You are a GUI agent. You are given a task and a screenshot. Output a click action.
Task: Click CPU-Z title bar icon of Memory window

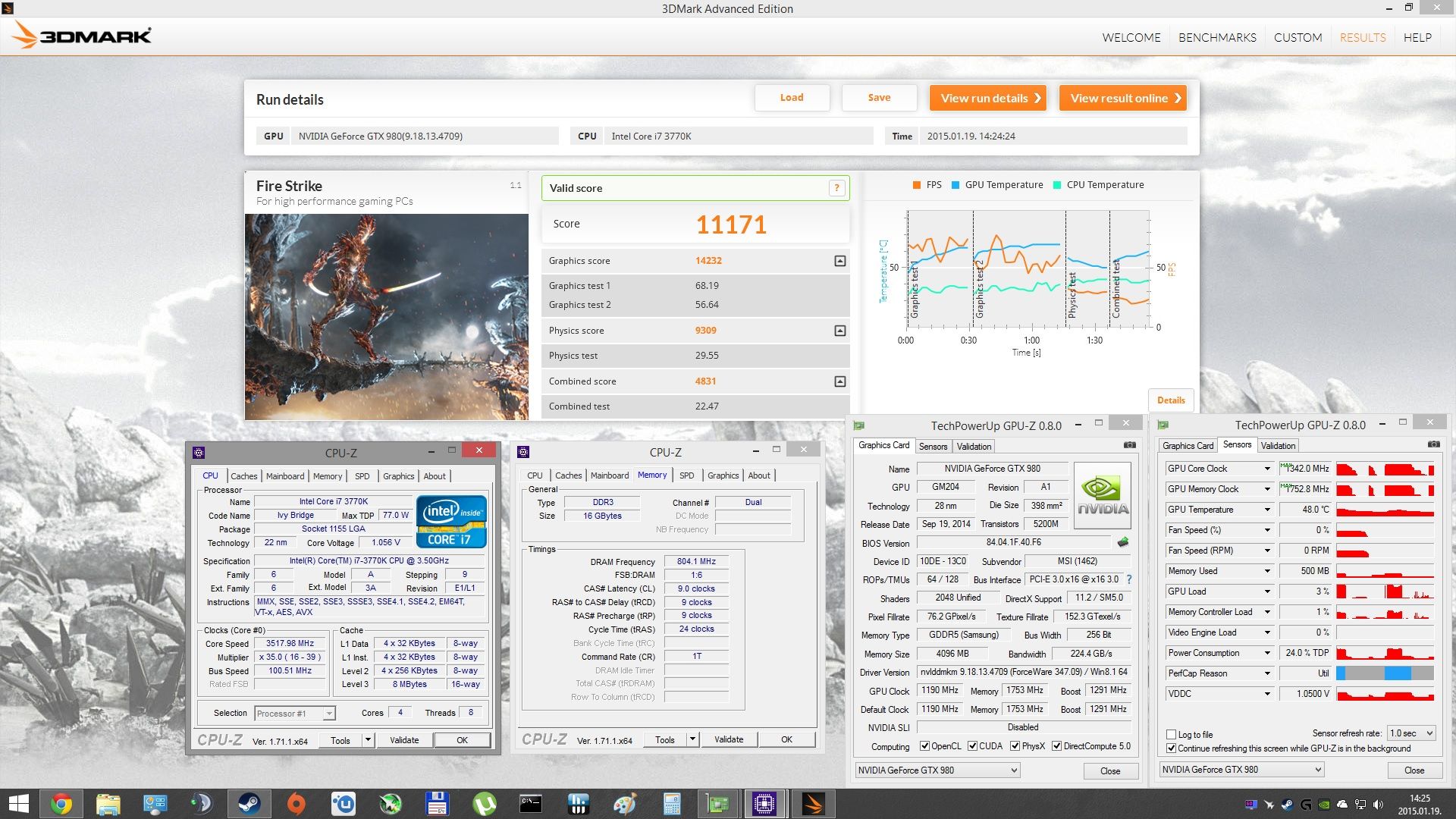(x=523, y=452)
